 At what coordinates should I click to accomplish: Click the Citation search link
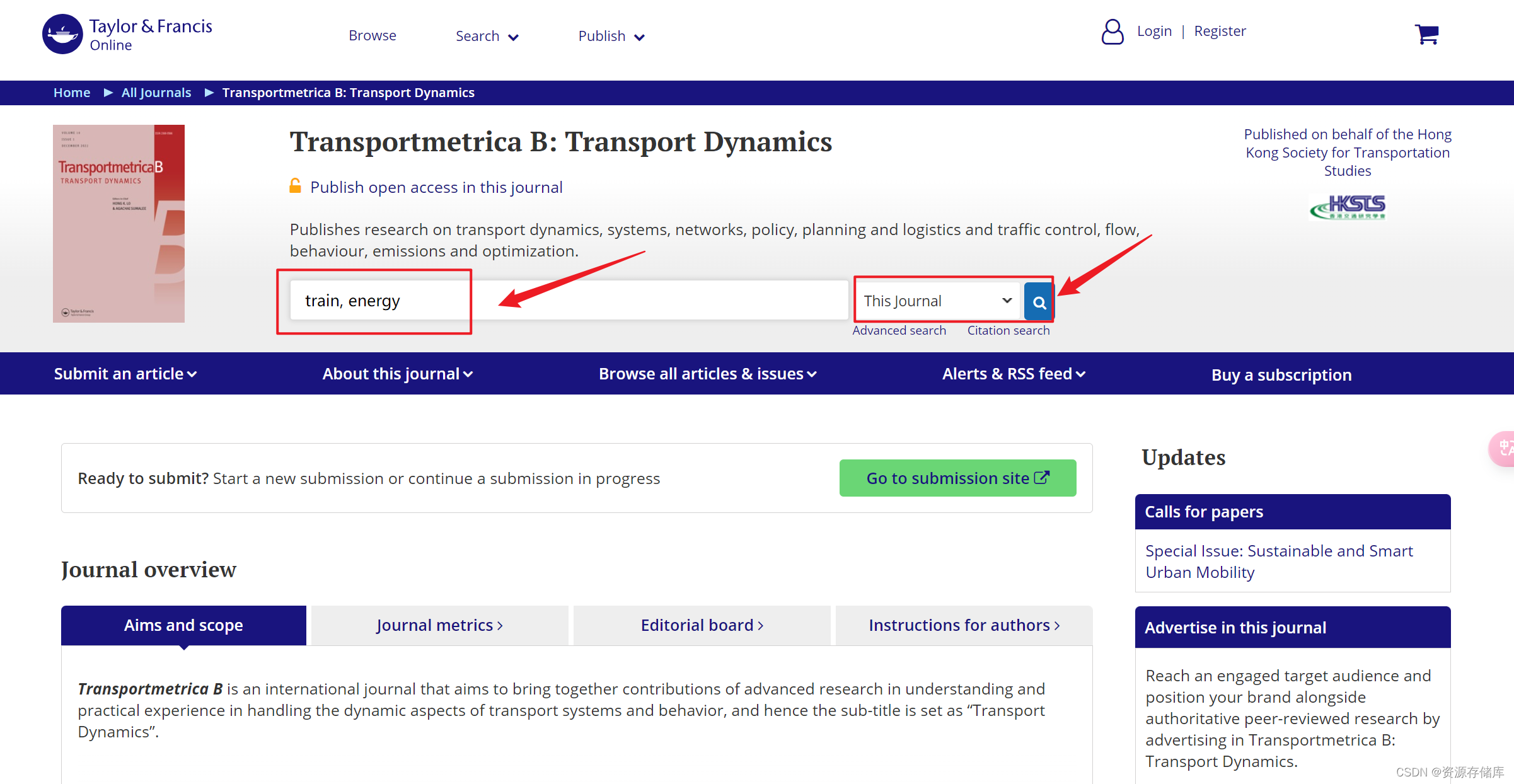point(1008,330)
